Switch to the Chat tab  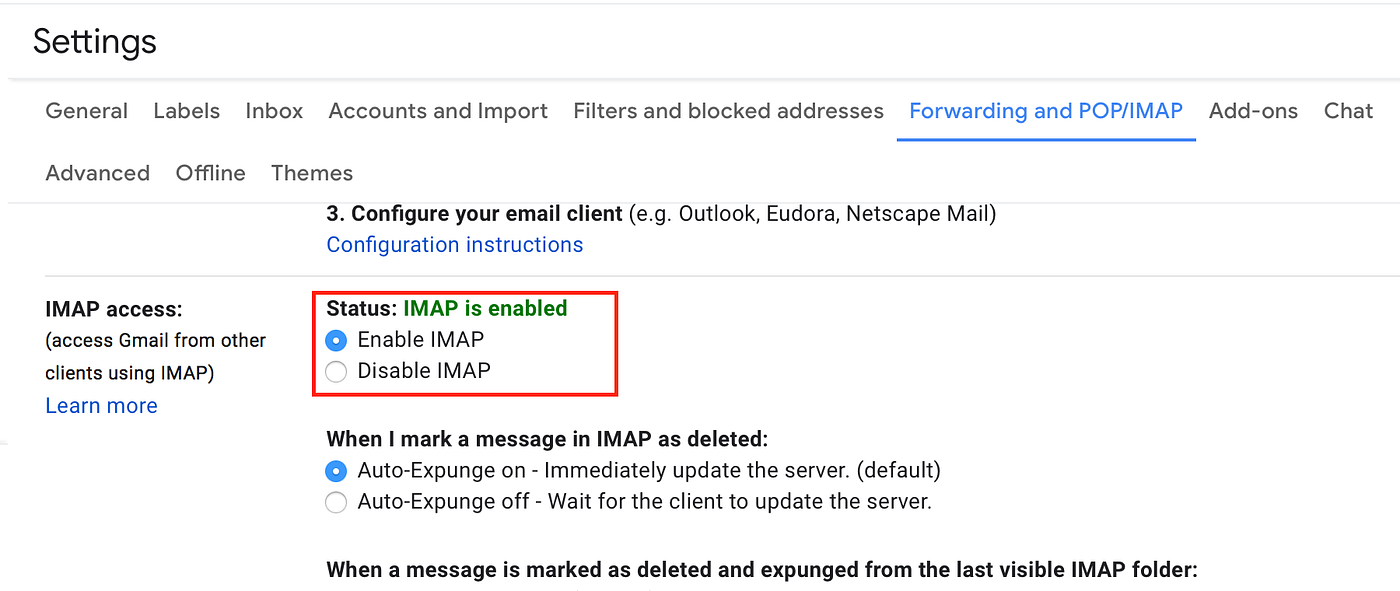pos(1348,111)
